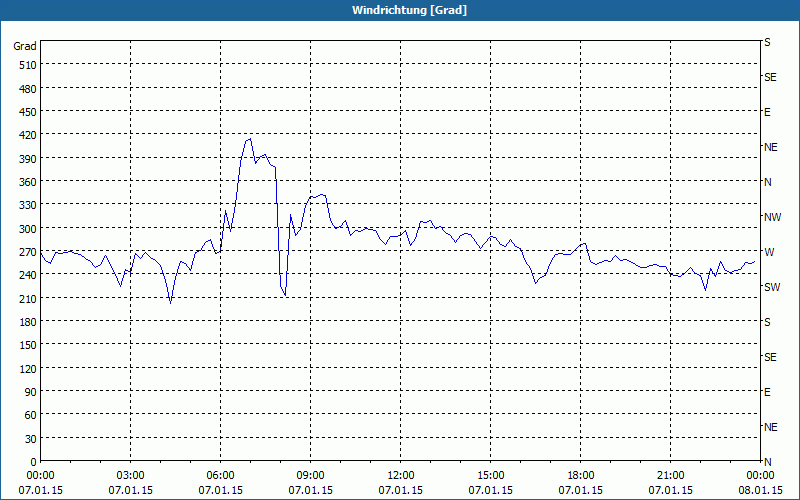800x500 pixels.
Task: Pick NE compass label level with 30
Action: pyautogui.click(x=771, y=427)
